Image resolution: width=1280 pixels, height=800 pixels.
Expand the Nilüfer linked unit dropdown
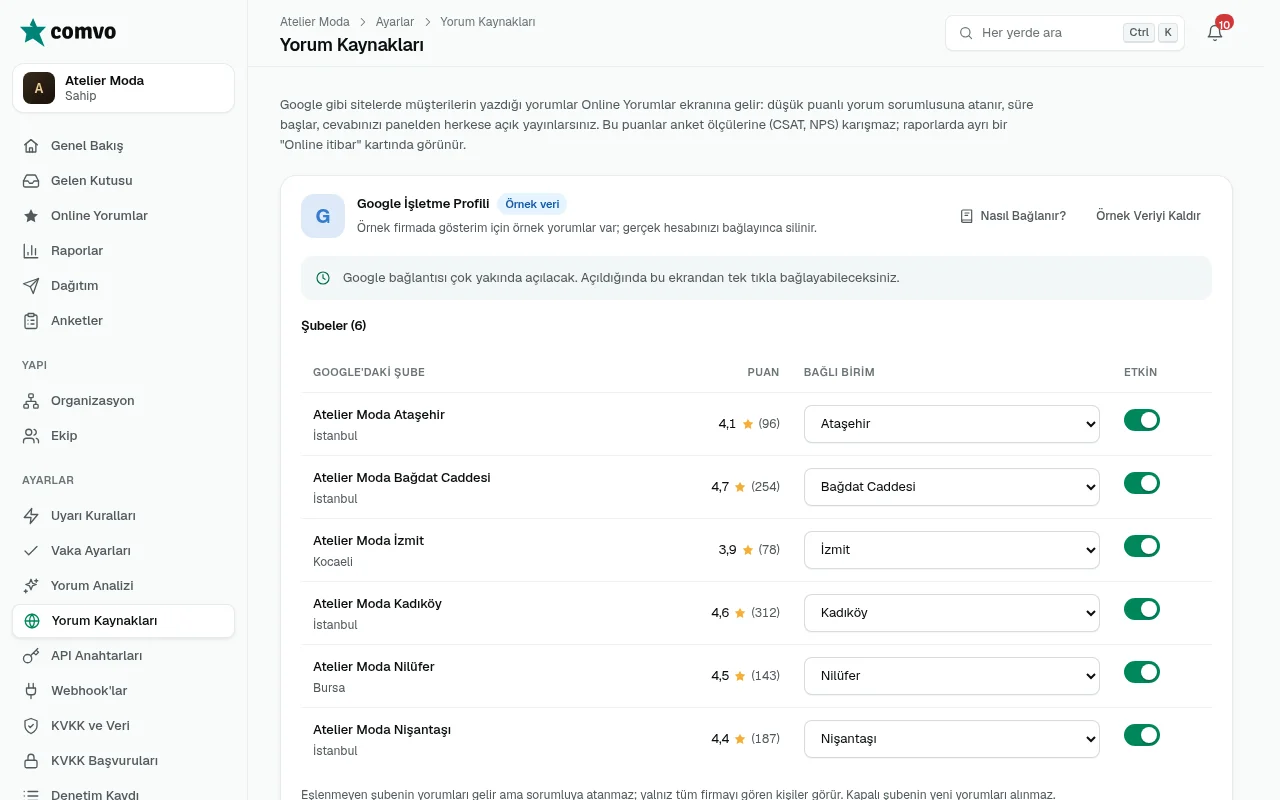pyautogui.click(x=952, y=676)
